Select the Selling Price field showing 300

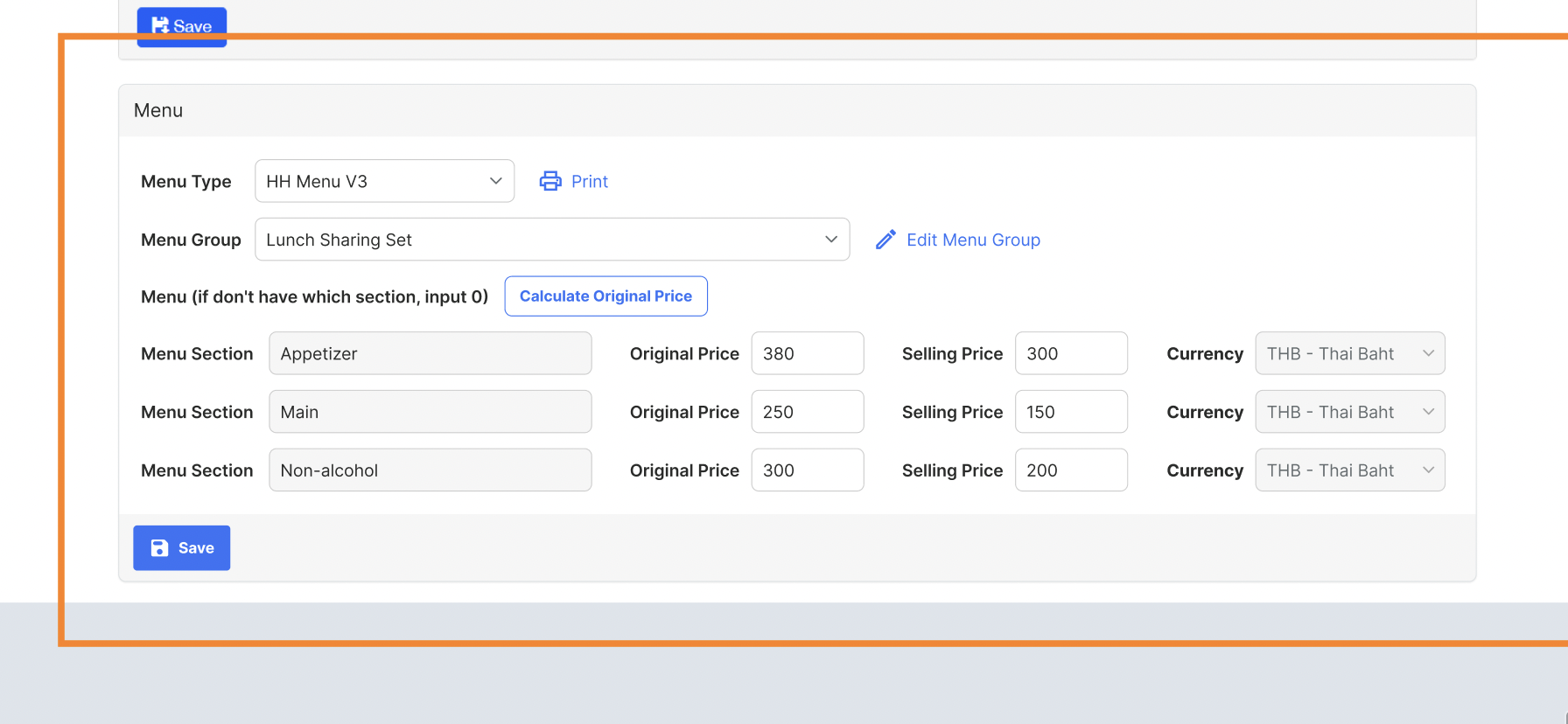pos(1070,353)
